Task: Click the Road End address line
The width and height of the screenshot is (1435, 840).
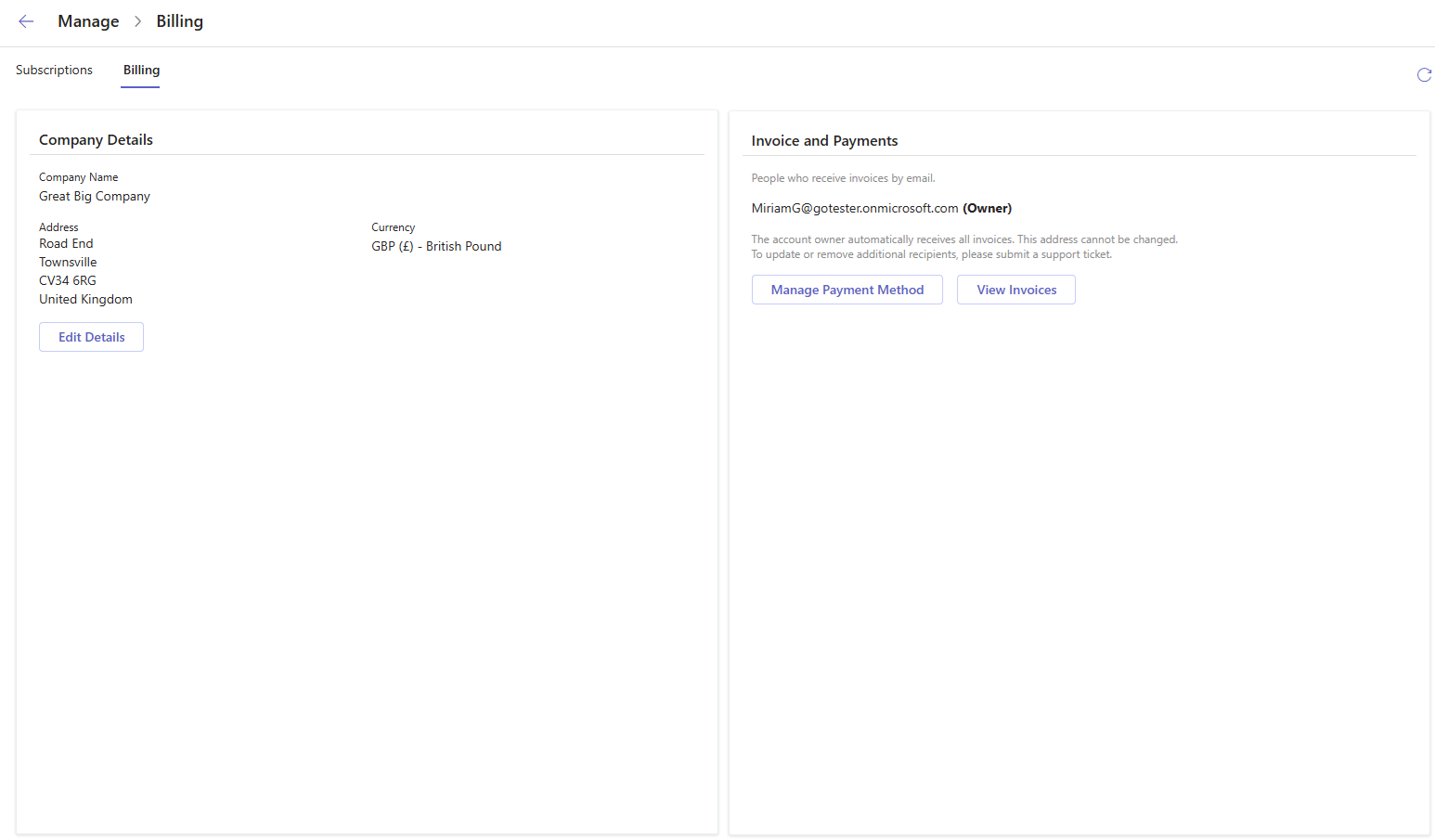Action: point(66,244)
